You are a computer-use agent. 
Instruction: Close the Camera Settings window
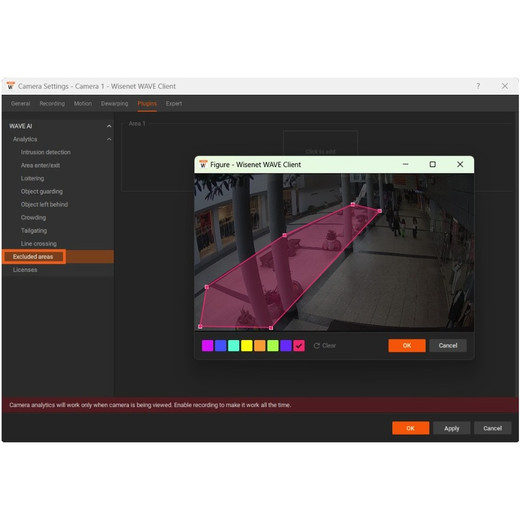click(x=505, y=86)
